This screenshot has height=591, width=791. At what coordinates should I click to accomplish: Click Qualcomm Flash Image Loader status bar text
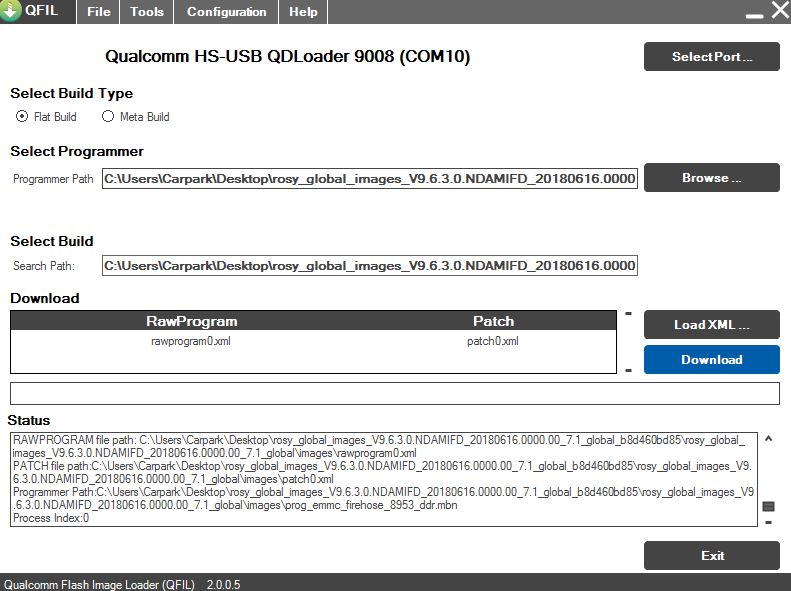pyautogui.click(x=99, y=584)
